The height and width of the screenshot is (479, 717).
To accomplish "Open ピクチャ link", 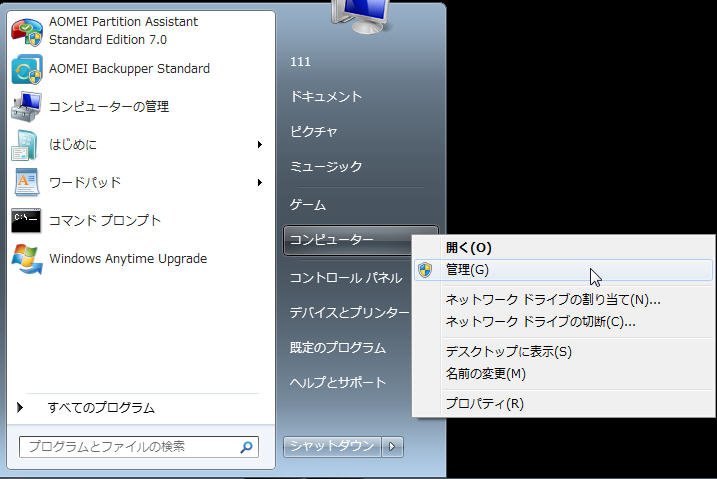I will point(314,132).
